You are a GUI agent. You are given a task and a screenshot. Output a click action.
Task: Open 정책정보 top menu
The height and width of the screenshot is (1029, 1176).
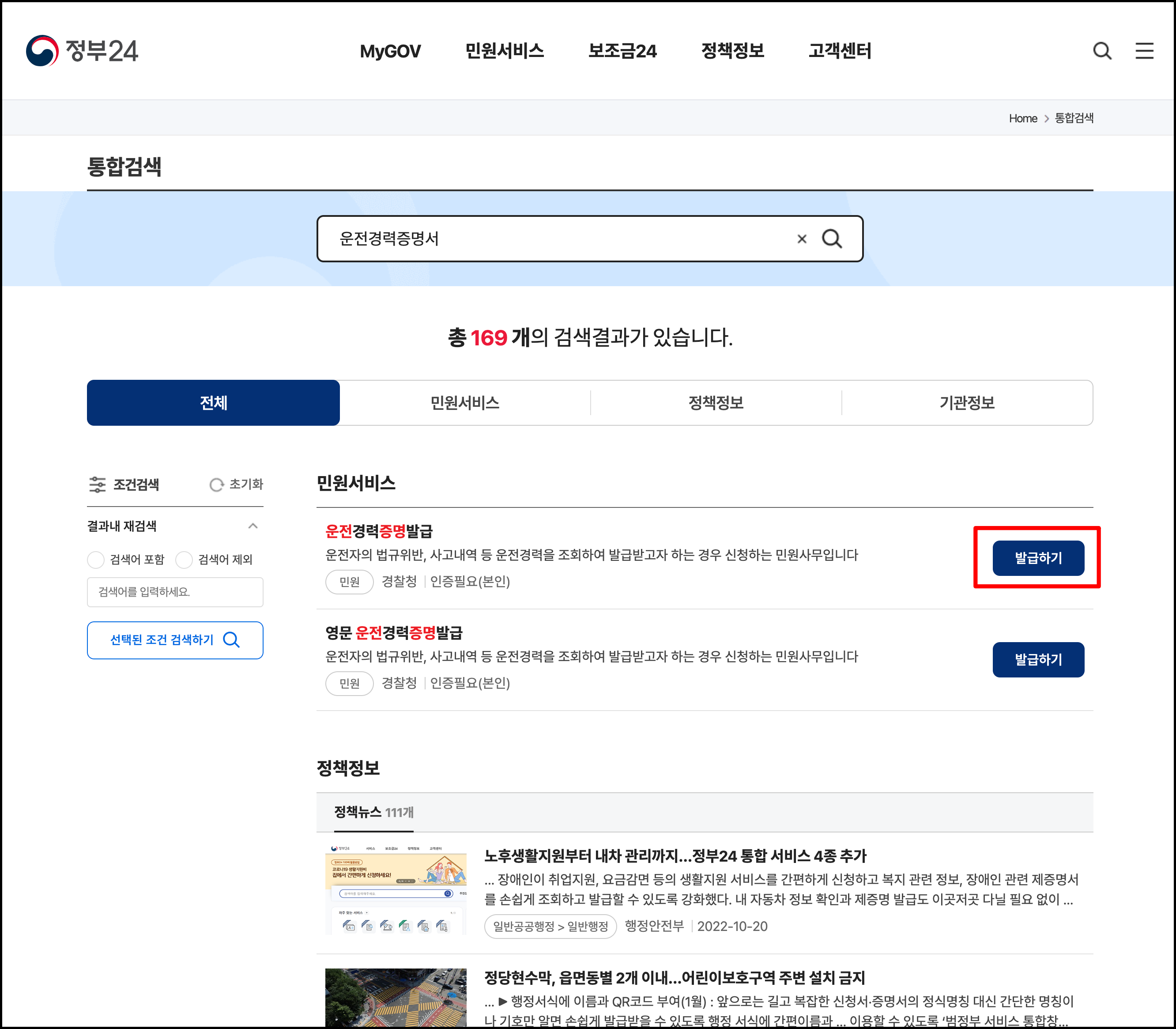pyautogui.click(x=733, y=51)
